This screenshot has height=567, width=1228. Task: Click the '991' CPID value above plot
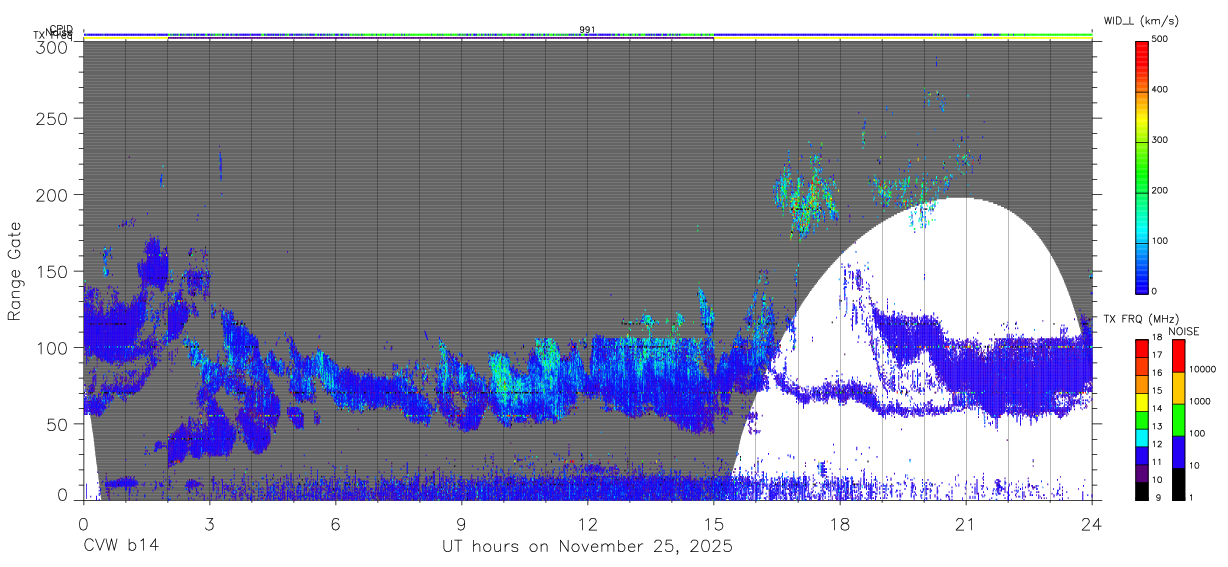[587, 29]
